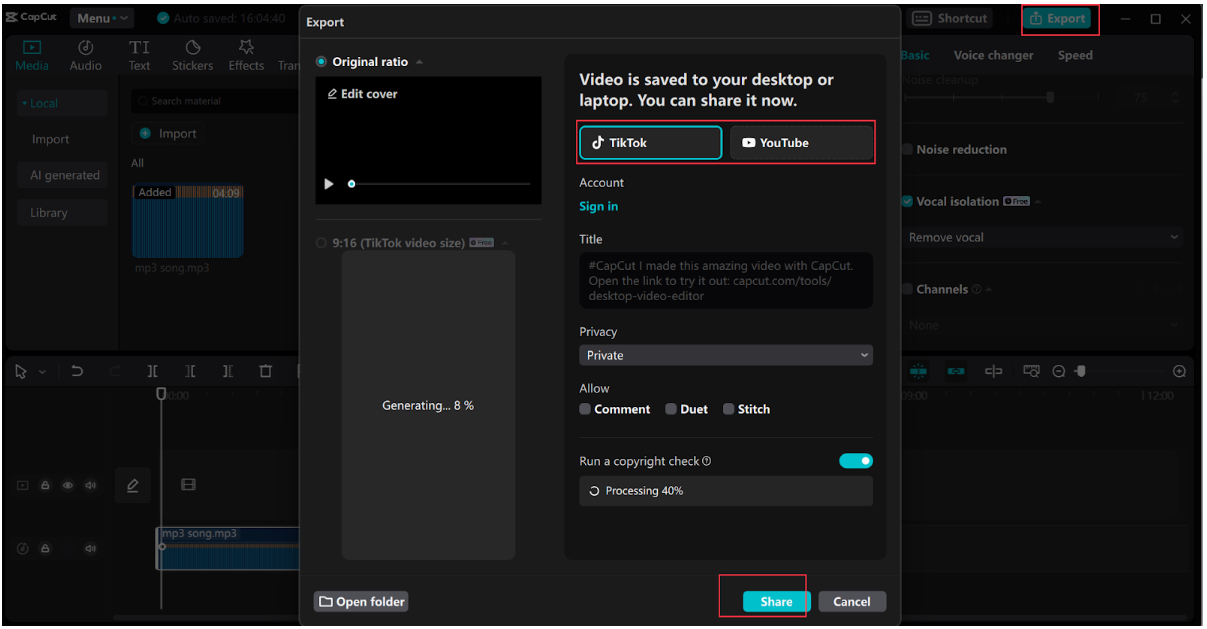This screenshot has width=1207, height=629.
Task: Enable the Duet checkbox
Action: point(671,409)
